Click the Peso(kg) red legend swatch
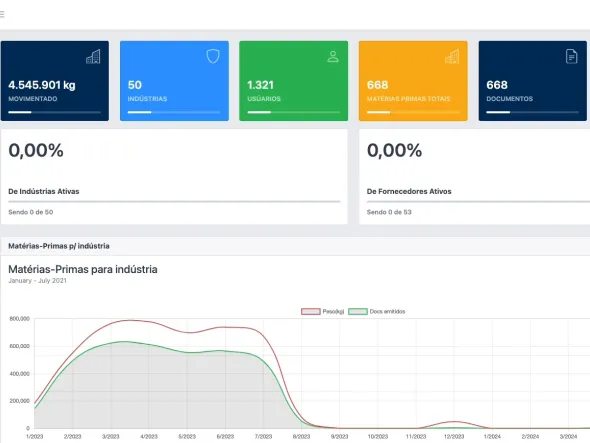Screen dimensions: 590x443 point(310,312)
